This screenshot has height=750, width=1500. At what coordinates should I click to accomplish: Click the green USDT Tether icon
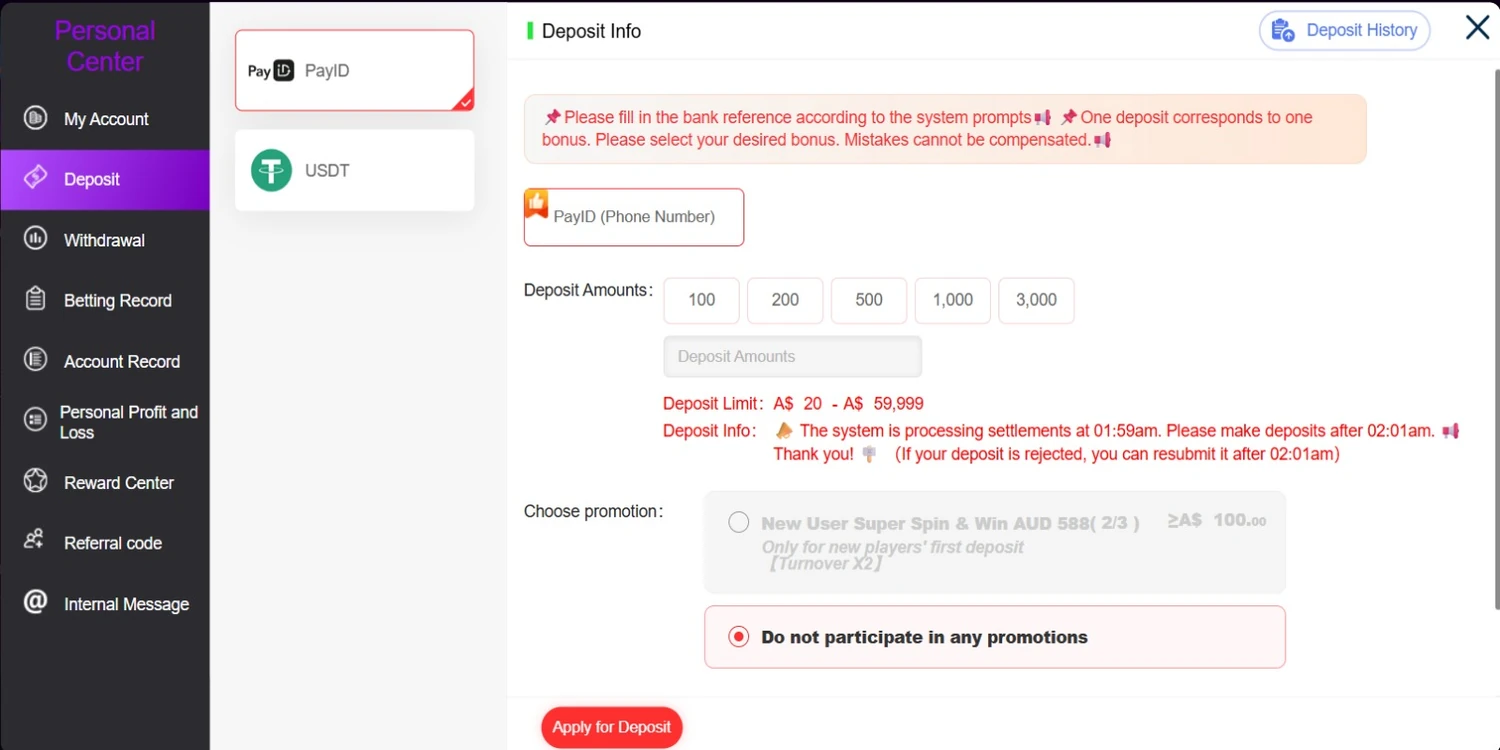coord(271,170)
